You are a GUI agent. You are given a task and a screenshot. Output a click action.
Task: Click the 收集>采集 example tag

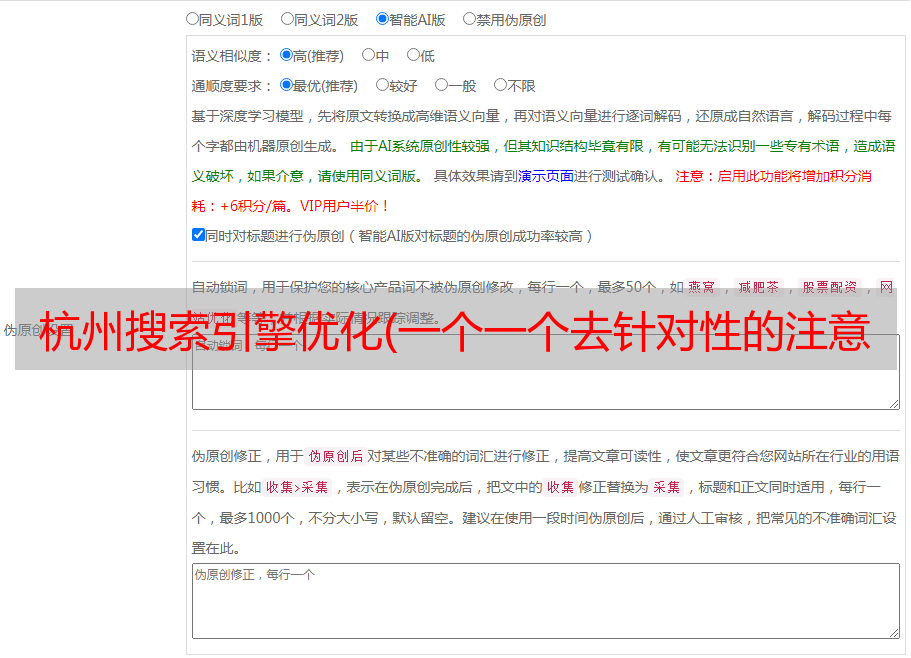tap(297, 487)
